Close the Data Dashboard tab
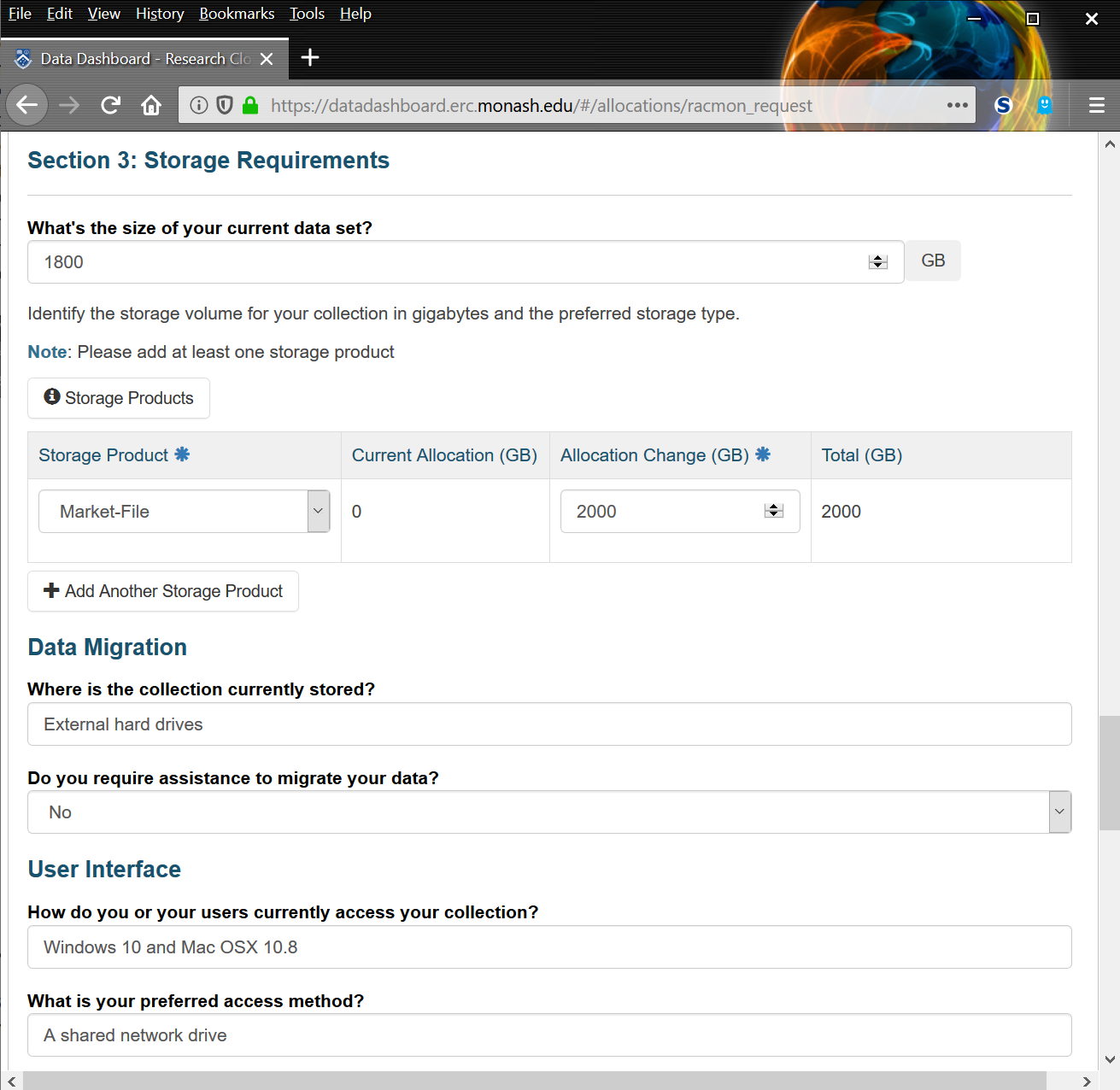The height and width of the screenshot is (1090, 1120). (267, 59)
